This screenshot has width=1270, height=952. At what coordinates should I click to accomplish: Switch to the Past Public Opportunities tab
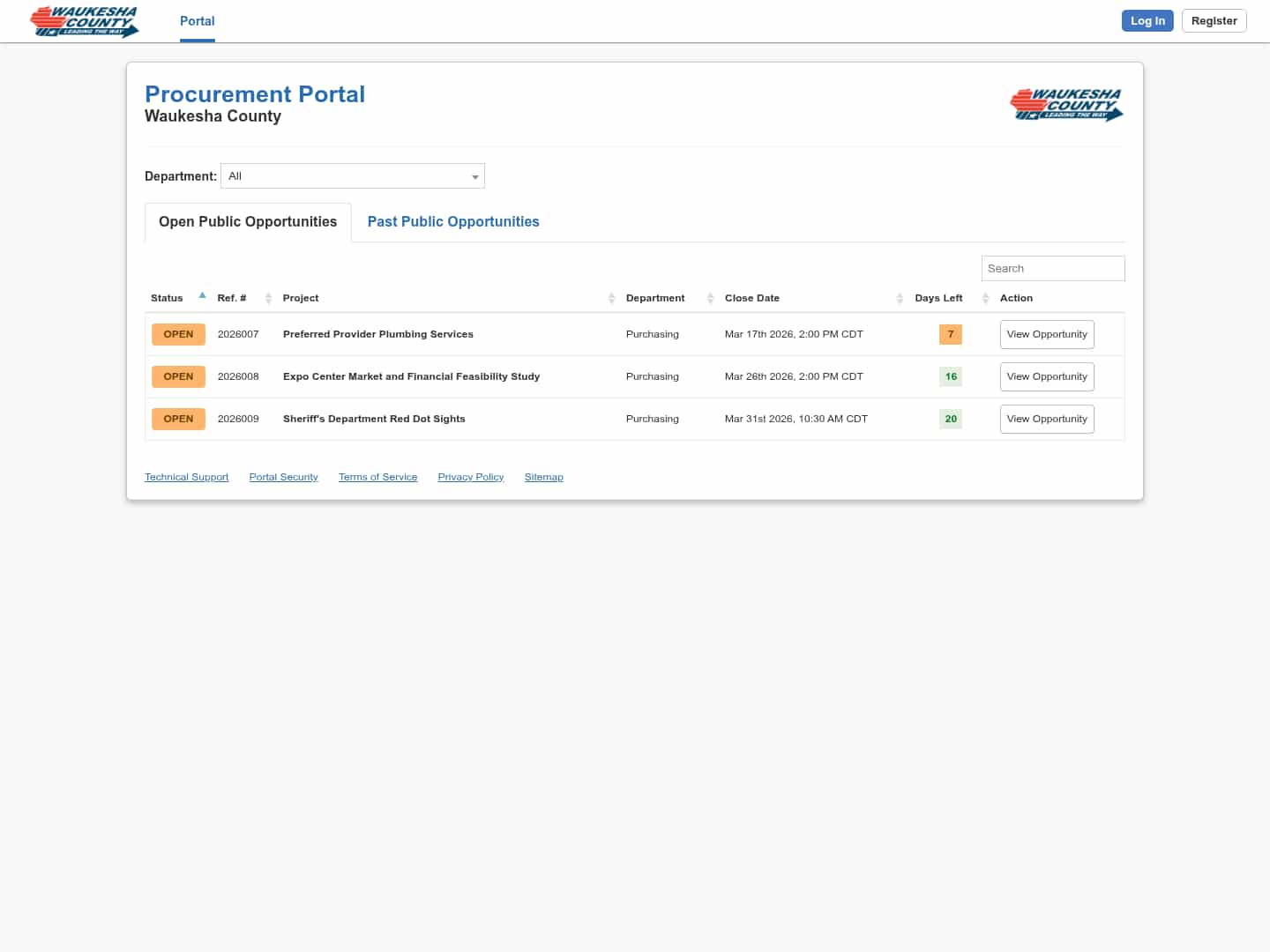pos(453,221)
